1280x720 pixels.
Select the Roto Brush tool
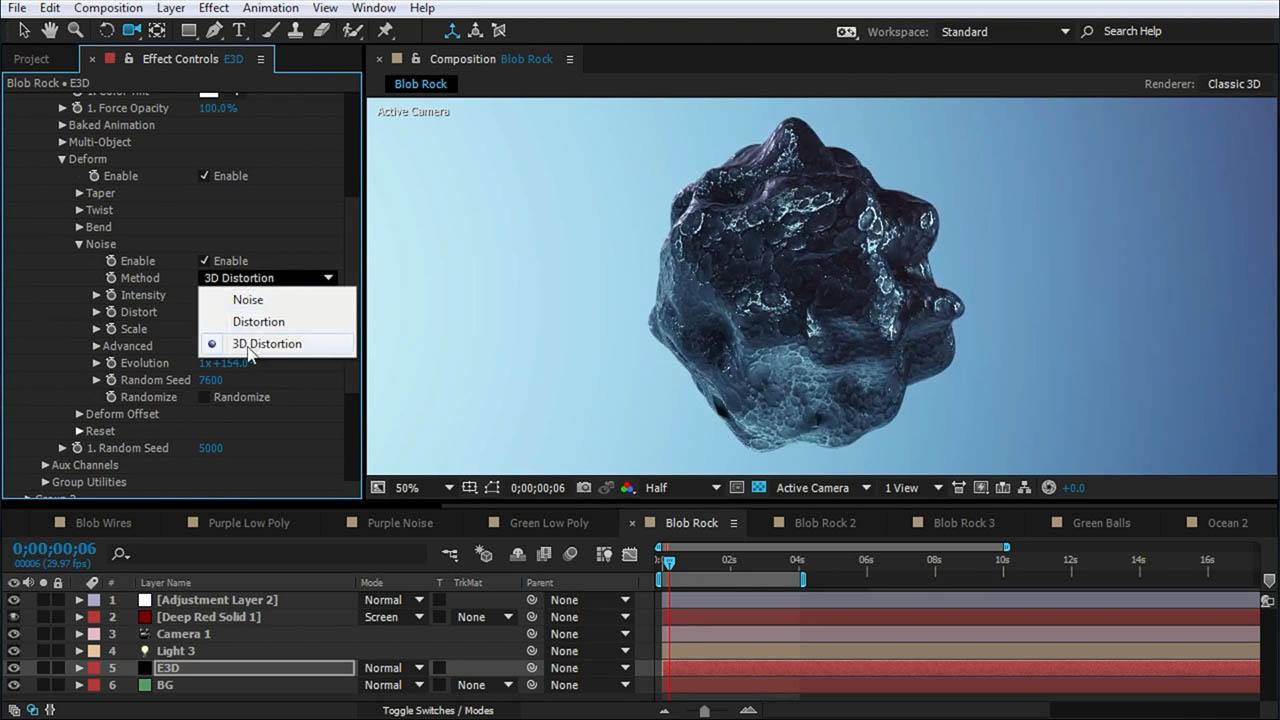pos(354,31)
